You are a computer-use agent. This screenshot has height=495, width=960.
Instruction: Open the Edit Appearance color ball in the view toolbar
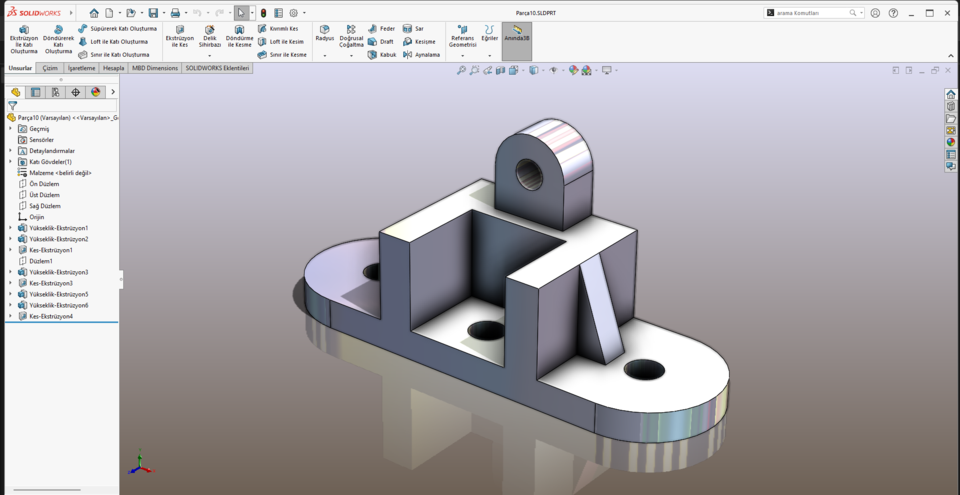[x=573, y=70]
